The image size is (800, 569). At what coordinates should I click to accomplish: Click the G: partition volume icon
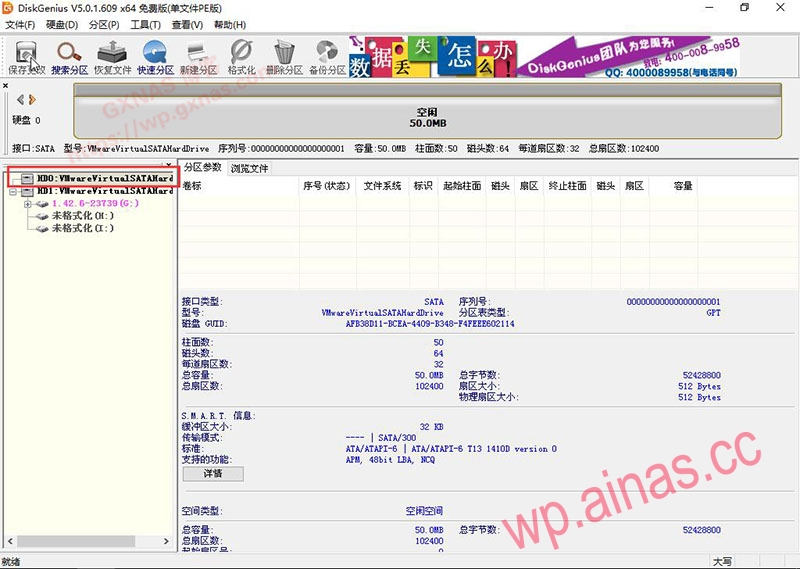[42, 204]
